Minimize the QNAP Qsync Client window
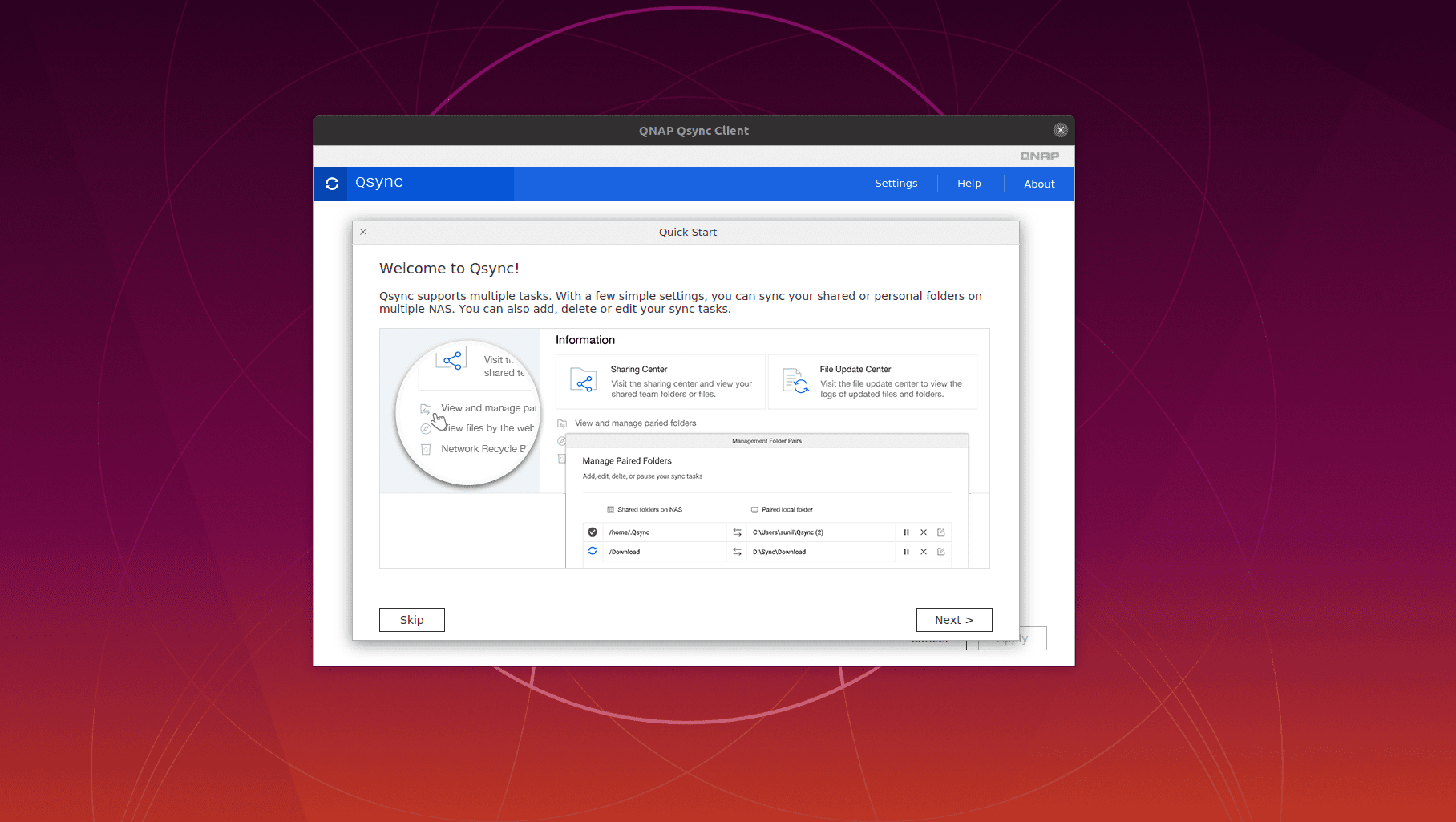This screenshot has width=1456, height=822. tap(1033, 131)
